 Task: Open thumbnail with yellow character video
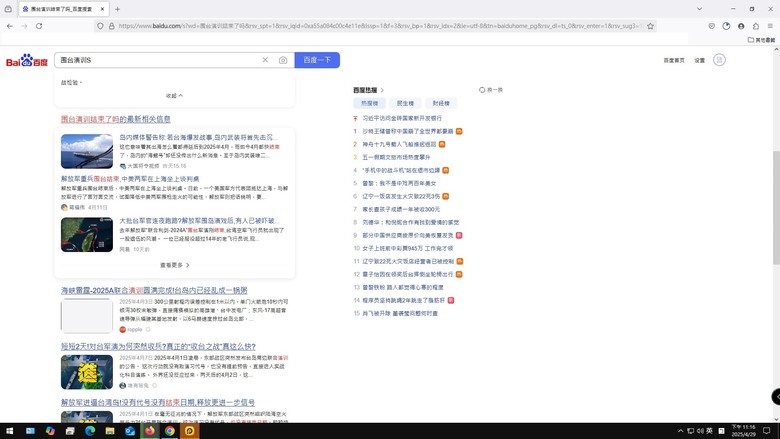tap(87, 372)
